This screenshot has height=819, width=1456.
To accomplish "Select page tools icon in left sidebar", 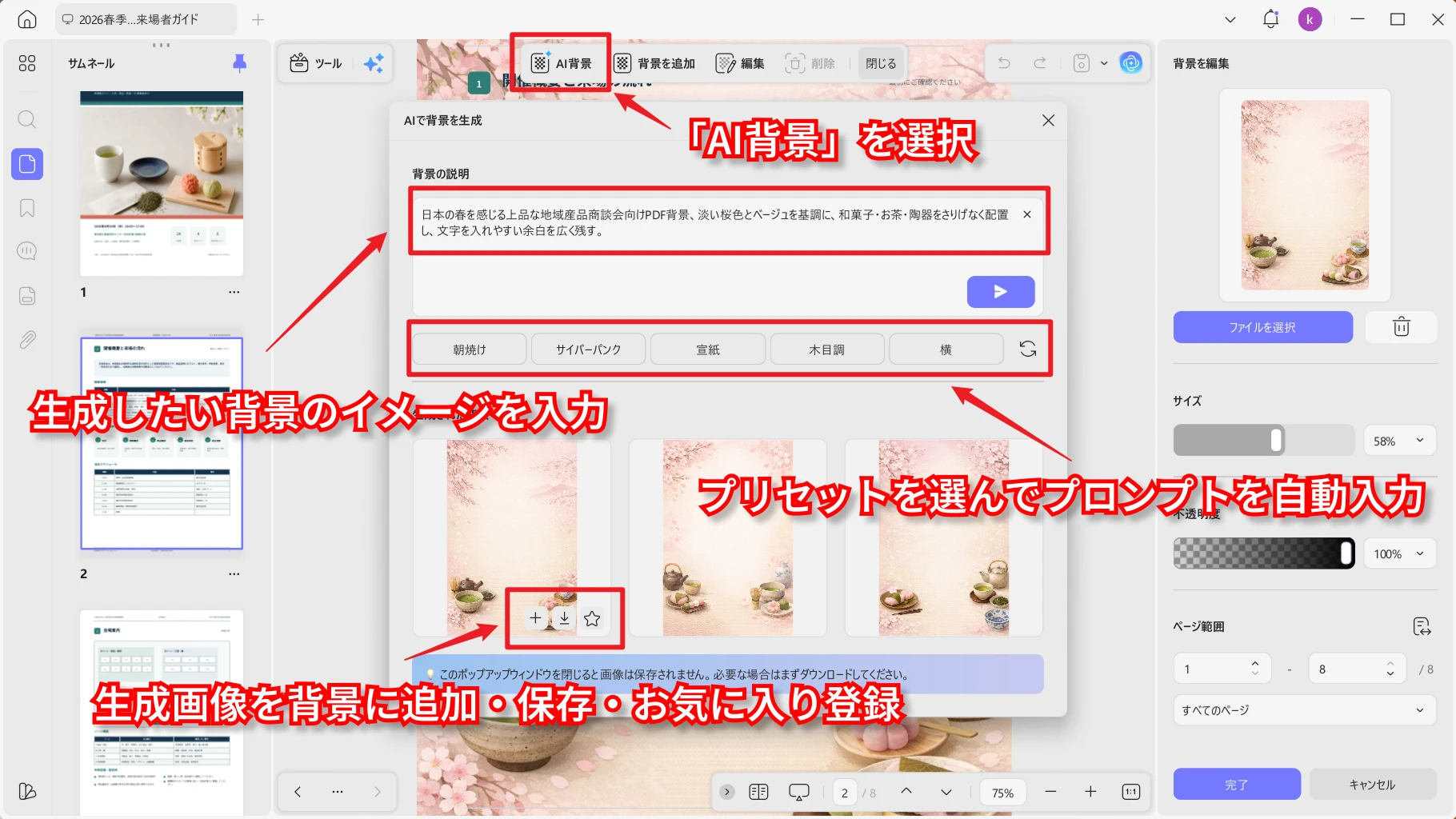I will (27, 164).
